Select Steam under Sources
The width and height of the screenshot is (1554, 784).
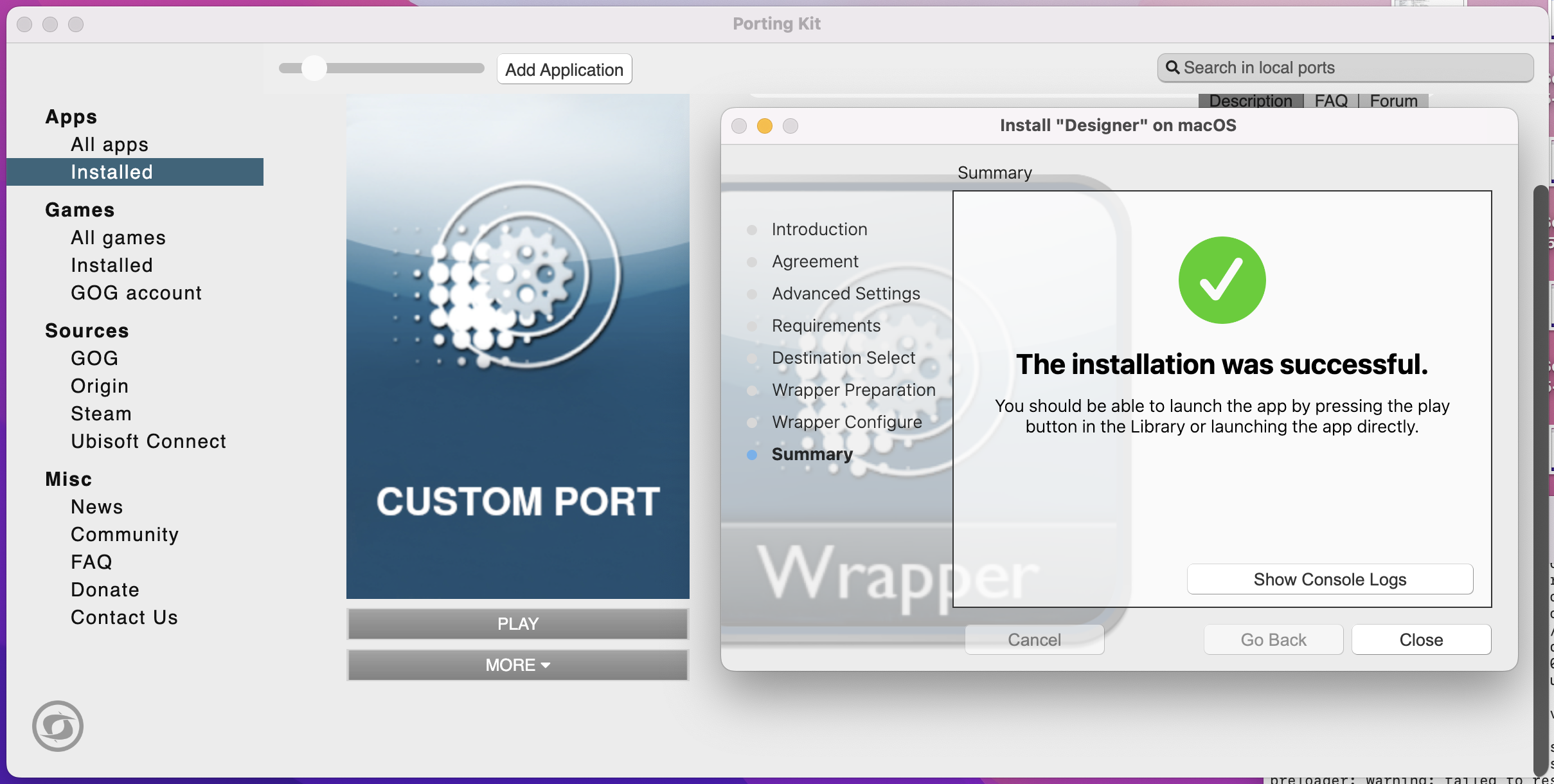pos(101,414)
